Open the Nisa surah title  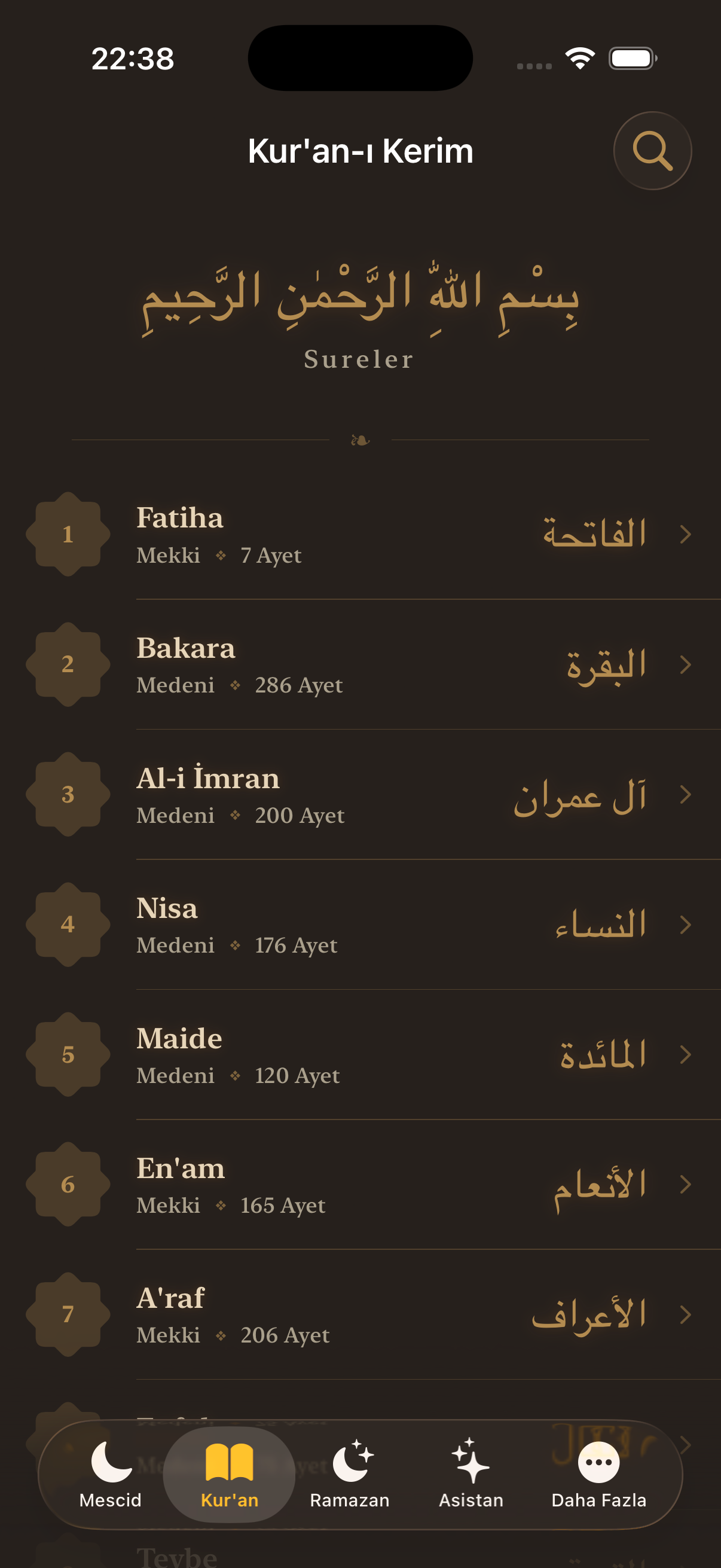pos(167,908)
